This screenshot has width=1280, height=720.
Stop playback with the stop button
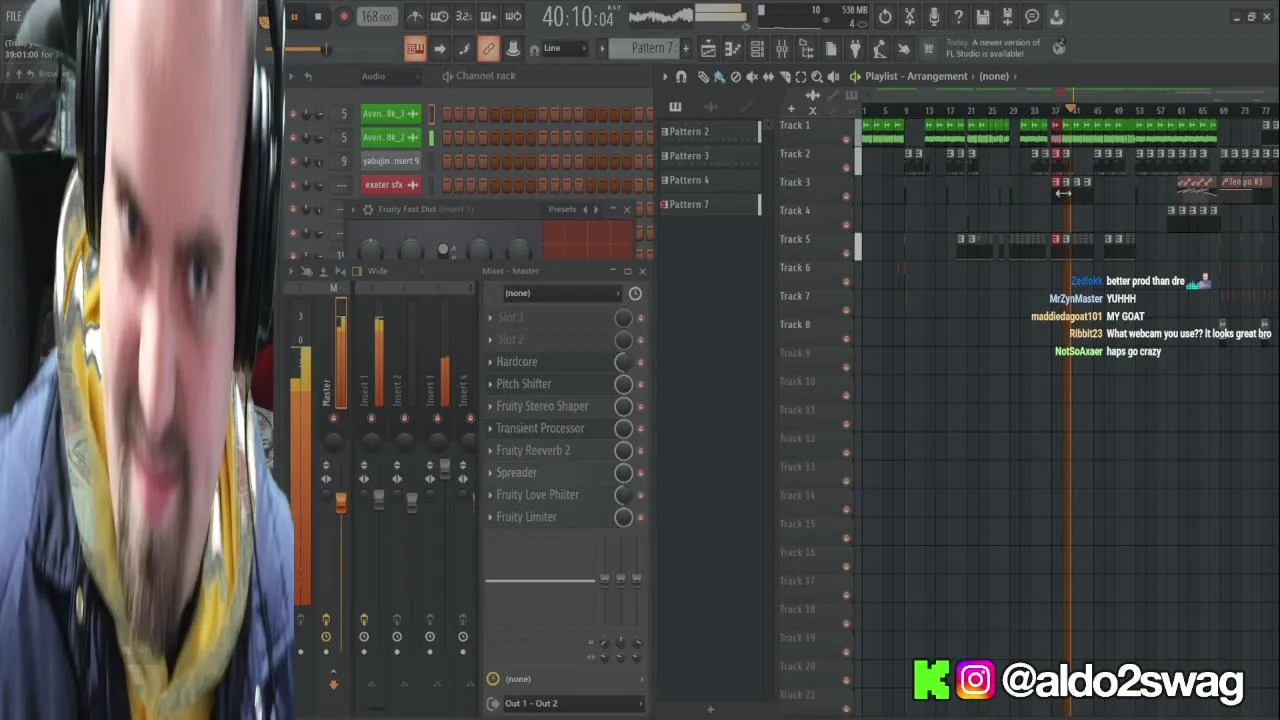tap(319, 16)
